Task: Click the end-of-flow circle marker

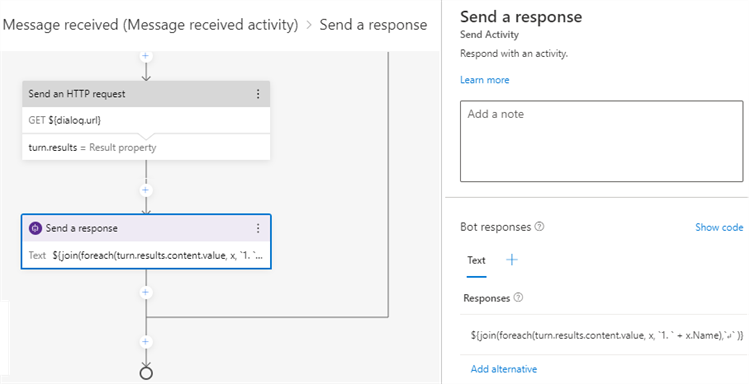Action: pyautogui.click(x=146, y=373)
